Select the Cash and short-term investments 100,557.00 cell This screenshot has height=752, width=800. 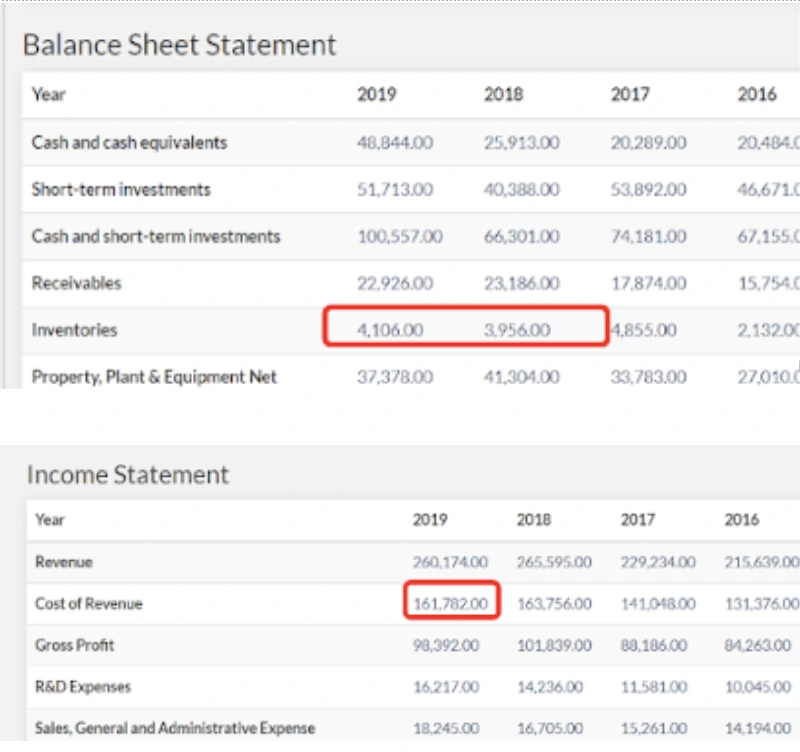pos(400,237)
